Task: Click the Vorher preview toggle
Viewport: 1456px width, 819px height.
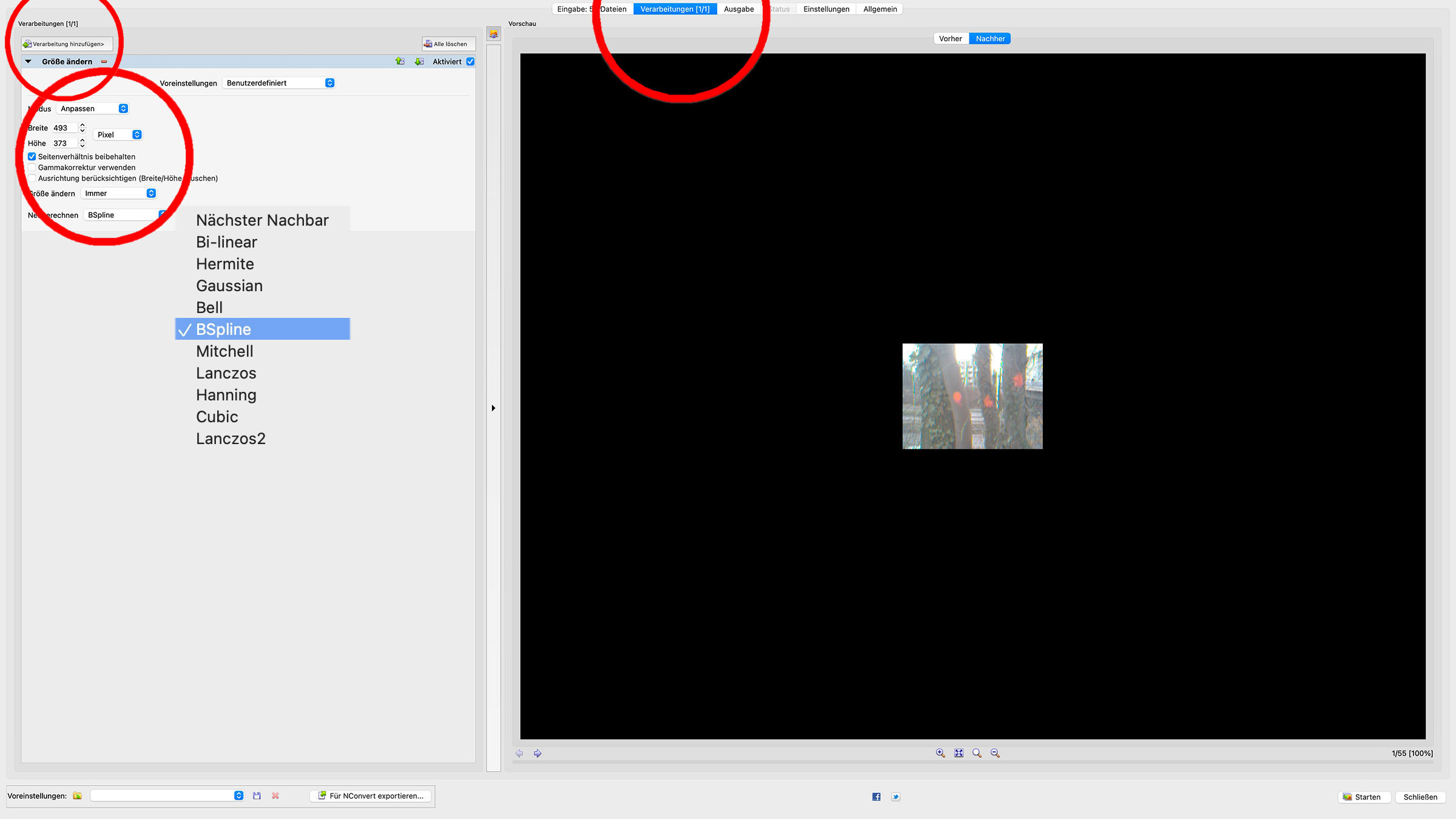Action: pyautogui.click(x=950, y=39)
